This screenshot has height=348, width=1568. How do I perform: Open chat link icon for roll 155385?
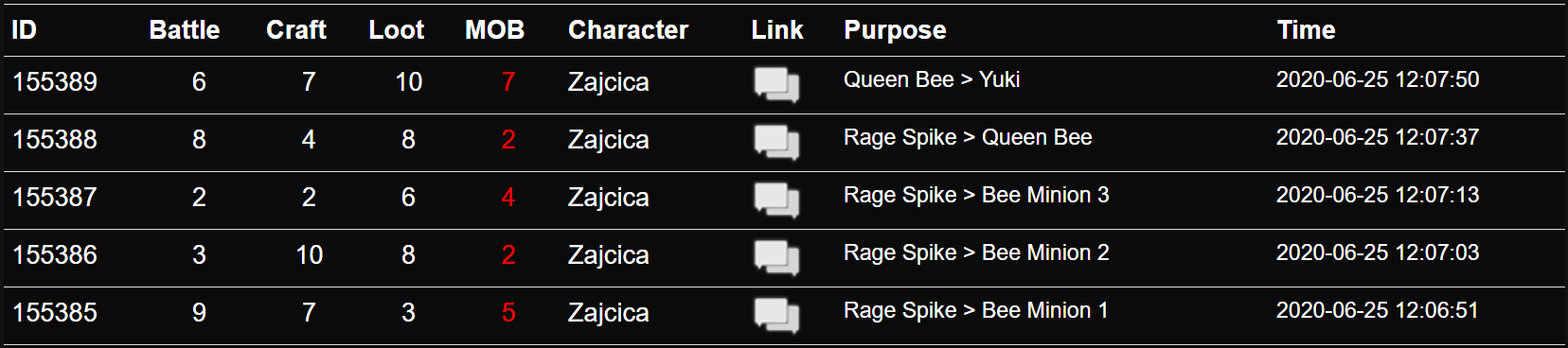776,315
